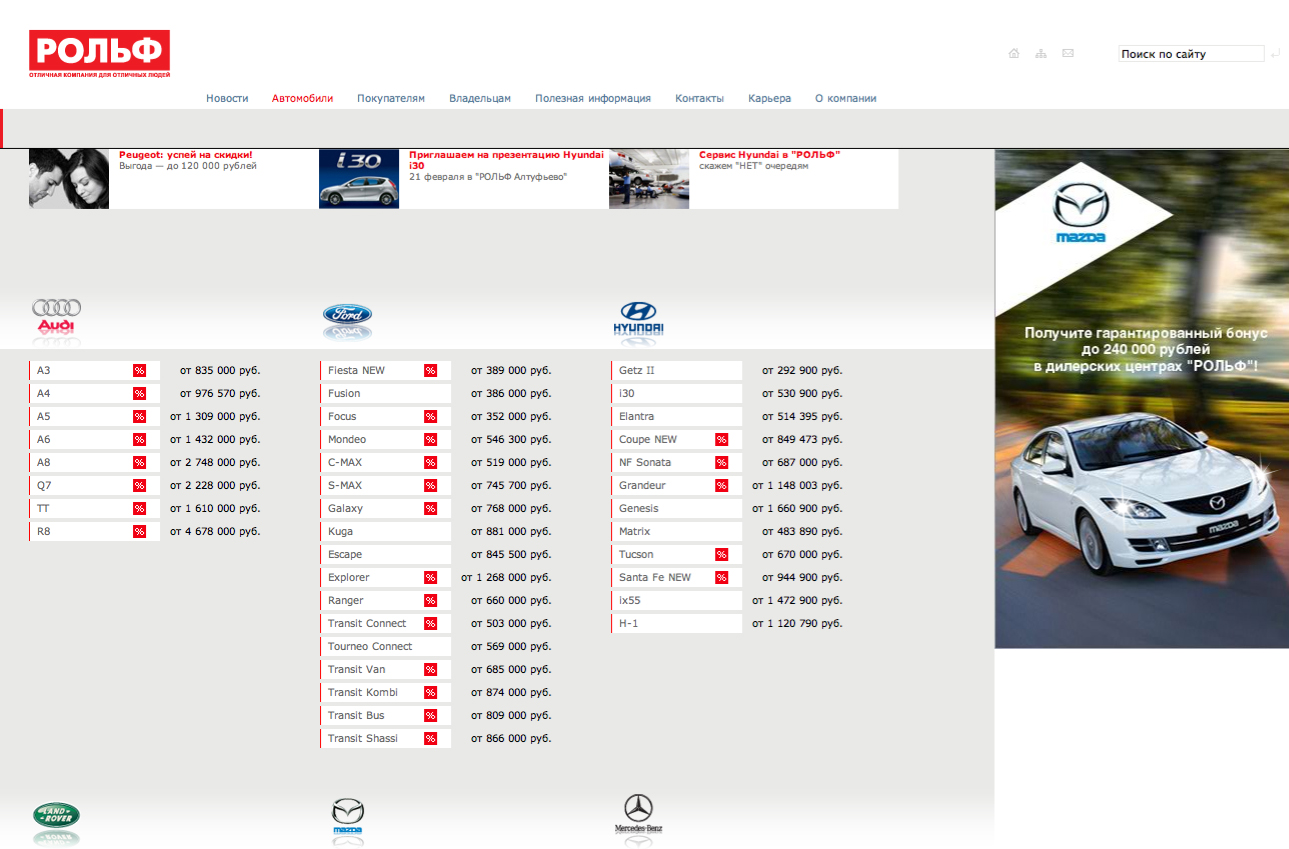Screen dimensions: 1289x849
Task: Click the discount % icon for Audi R8
Action: pos(139,532)
